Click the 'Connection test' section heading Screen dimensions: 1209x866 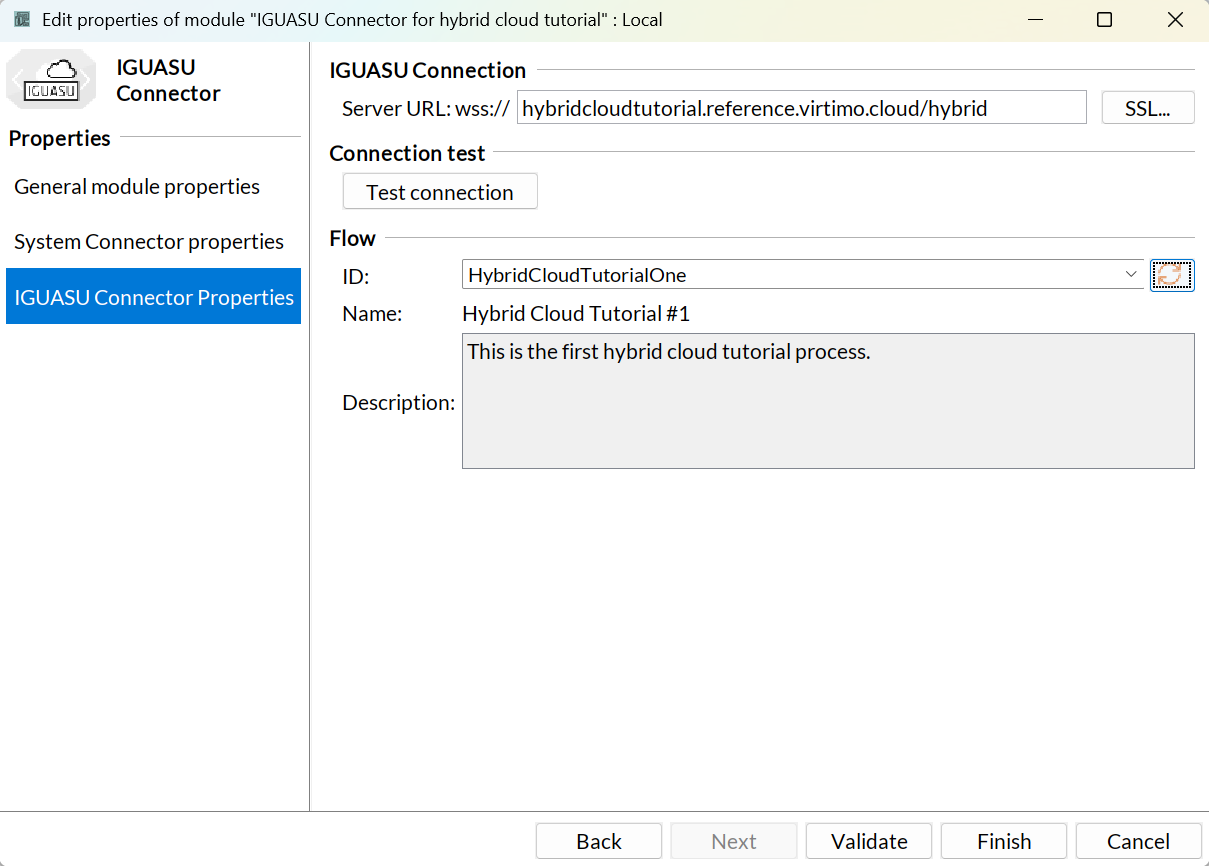407,153
